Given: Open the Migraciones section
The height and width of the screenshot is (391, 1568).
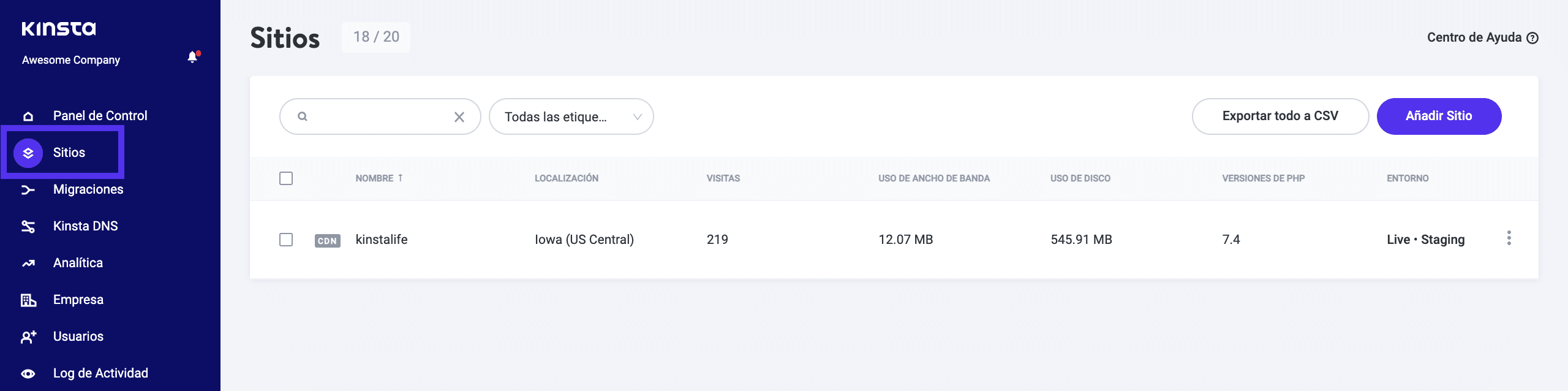Looking at the screenshot, I should click(x=89, y=189).
